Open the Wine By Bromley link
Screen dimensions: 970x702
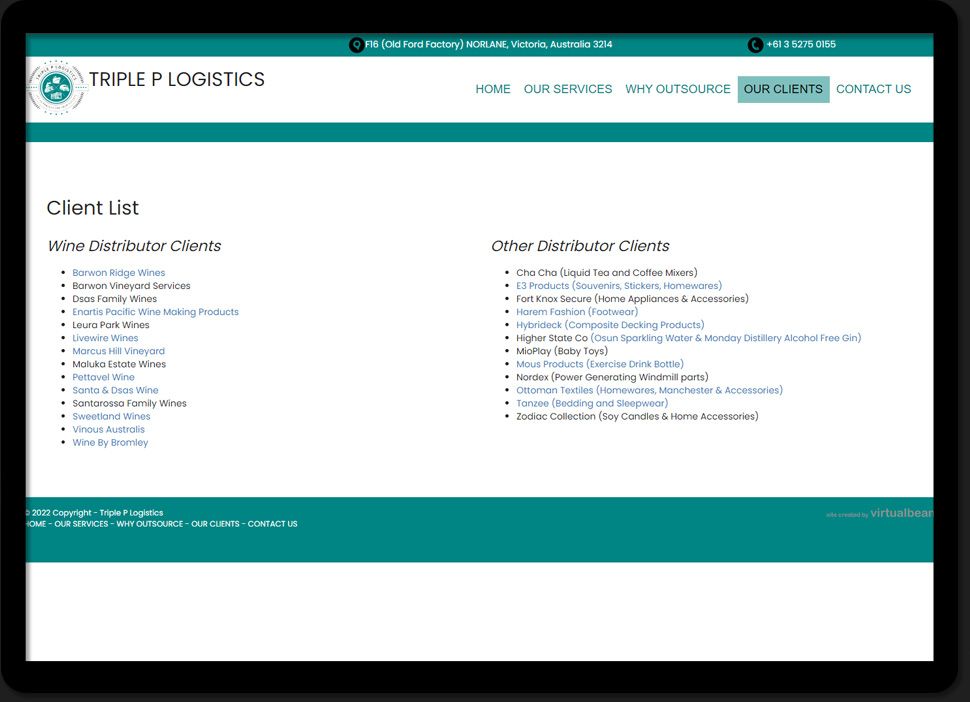(110, 443)
